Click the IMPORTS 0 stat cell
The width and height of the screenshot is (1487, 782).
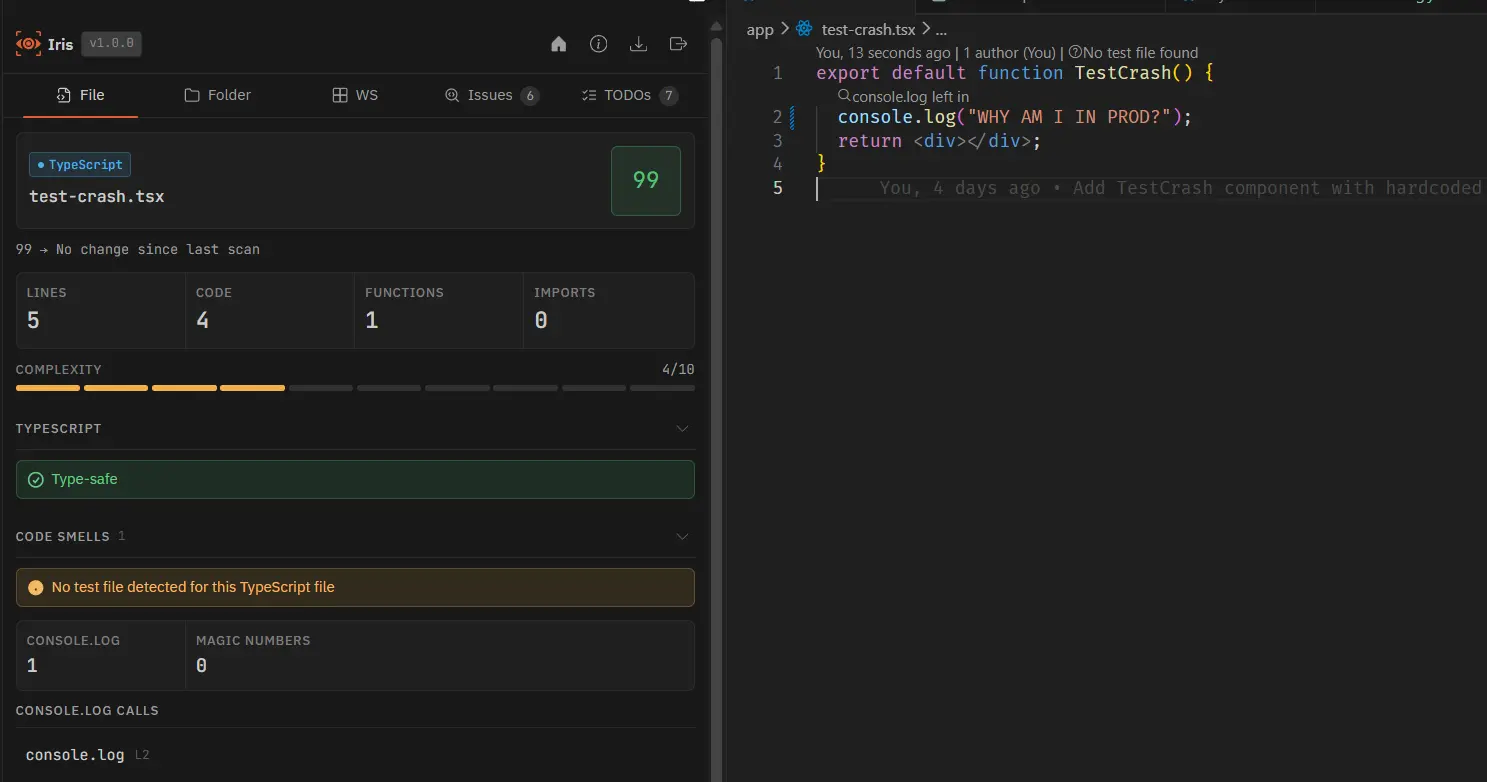tap(609, 310)
